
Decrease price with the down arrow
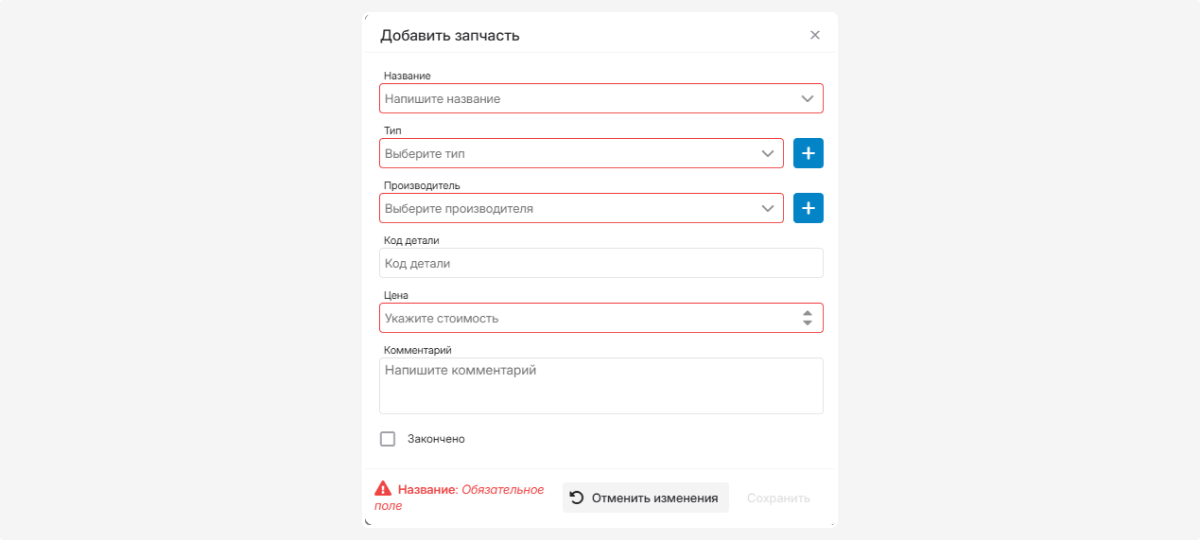(x=807, y=323)
